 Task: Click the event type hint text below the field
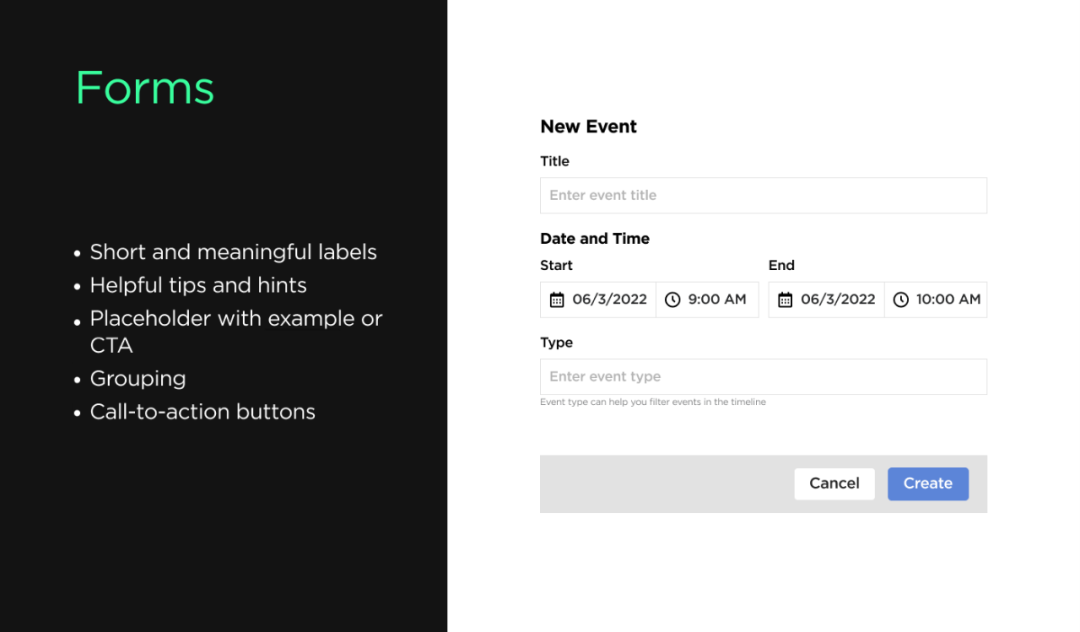(x=653, y=402)
